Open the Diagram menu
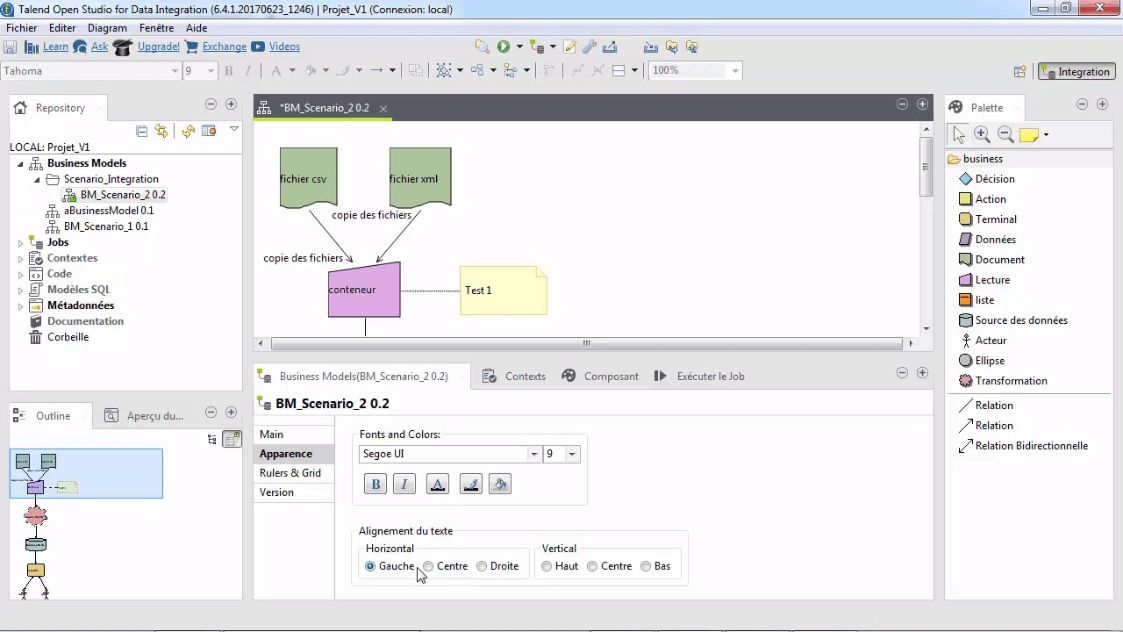1123x632 pixels. click(x=107, y=28)
